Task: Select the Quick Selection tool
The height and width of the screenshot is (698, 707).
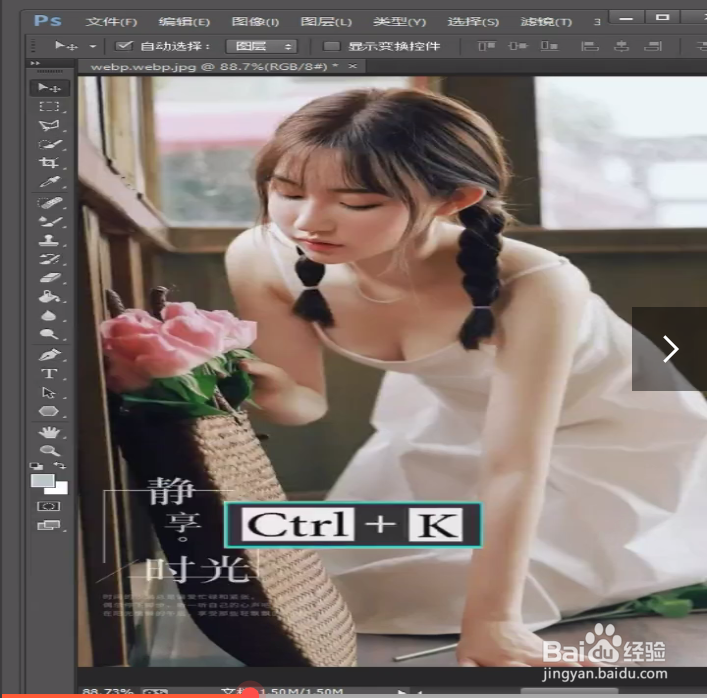Action: click(50, 144)
